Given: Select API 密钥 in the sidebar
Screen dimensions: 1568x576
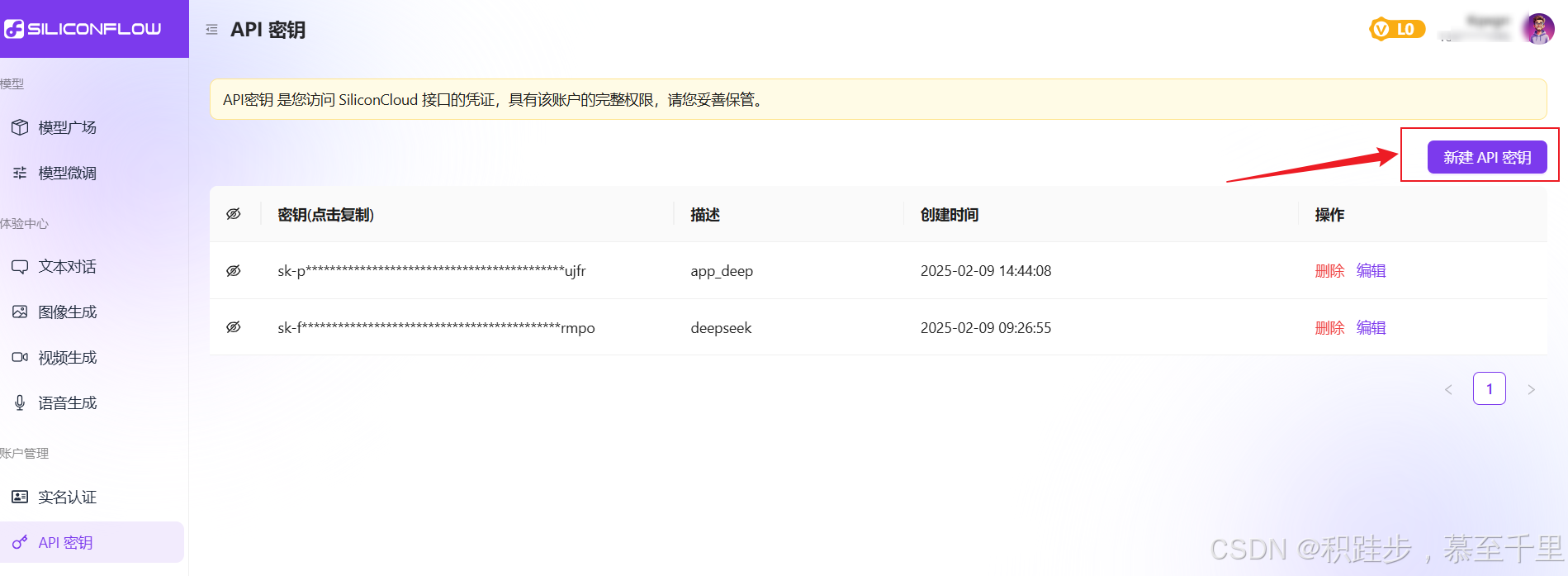Looking at the screenshot, I should (x=92, y=542).
